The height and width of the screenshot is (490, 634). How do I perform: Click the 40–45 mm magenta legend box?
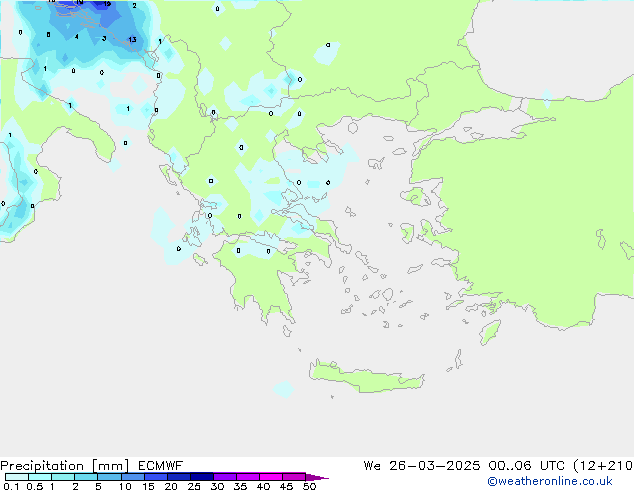coord(271,477)
